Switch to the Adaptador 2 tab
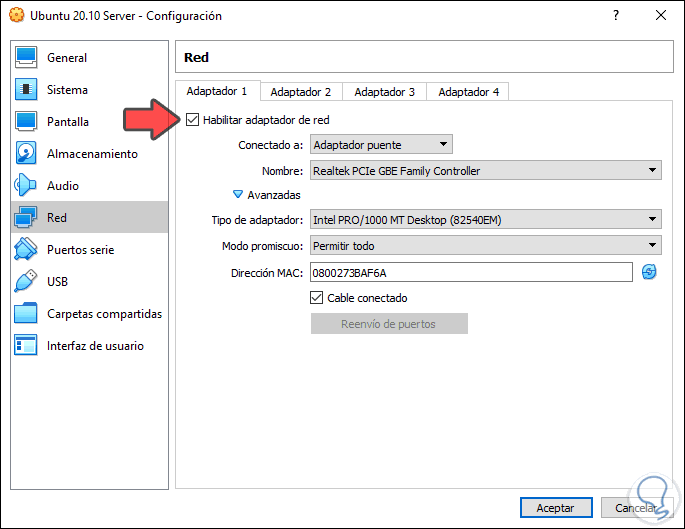The width and height of the screenshot is (685, 529). (301, 92)
